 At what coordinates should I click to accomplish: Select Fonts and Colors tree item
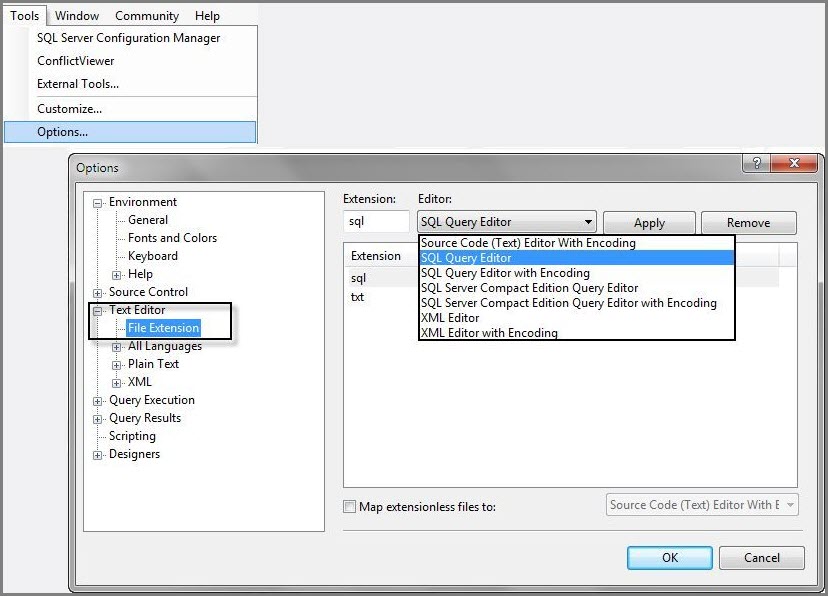[172, 238]
